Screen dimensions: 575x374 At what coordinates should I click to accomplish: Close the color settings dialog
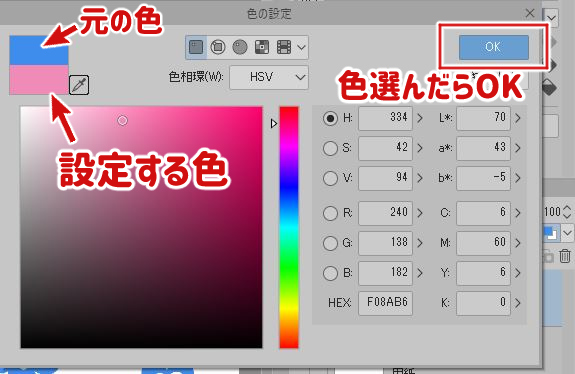click(x=530, y=14)
